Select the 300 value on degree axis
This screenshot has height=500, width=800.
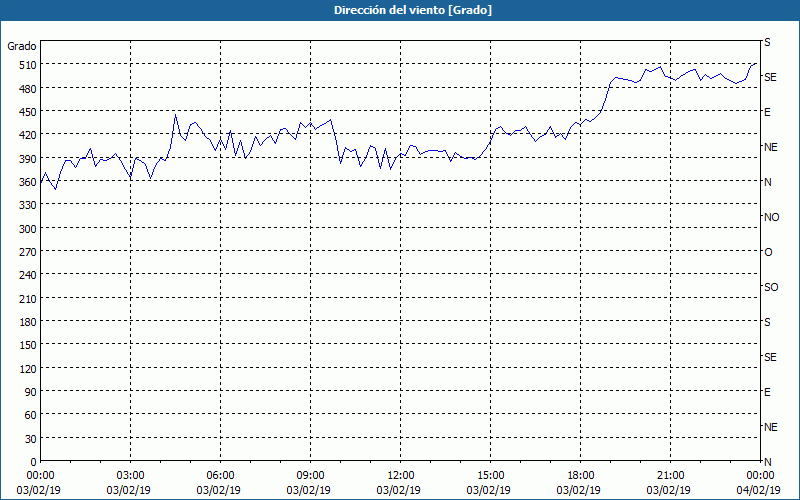(29, 229)
